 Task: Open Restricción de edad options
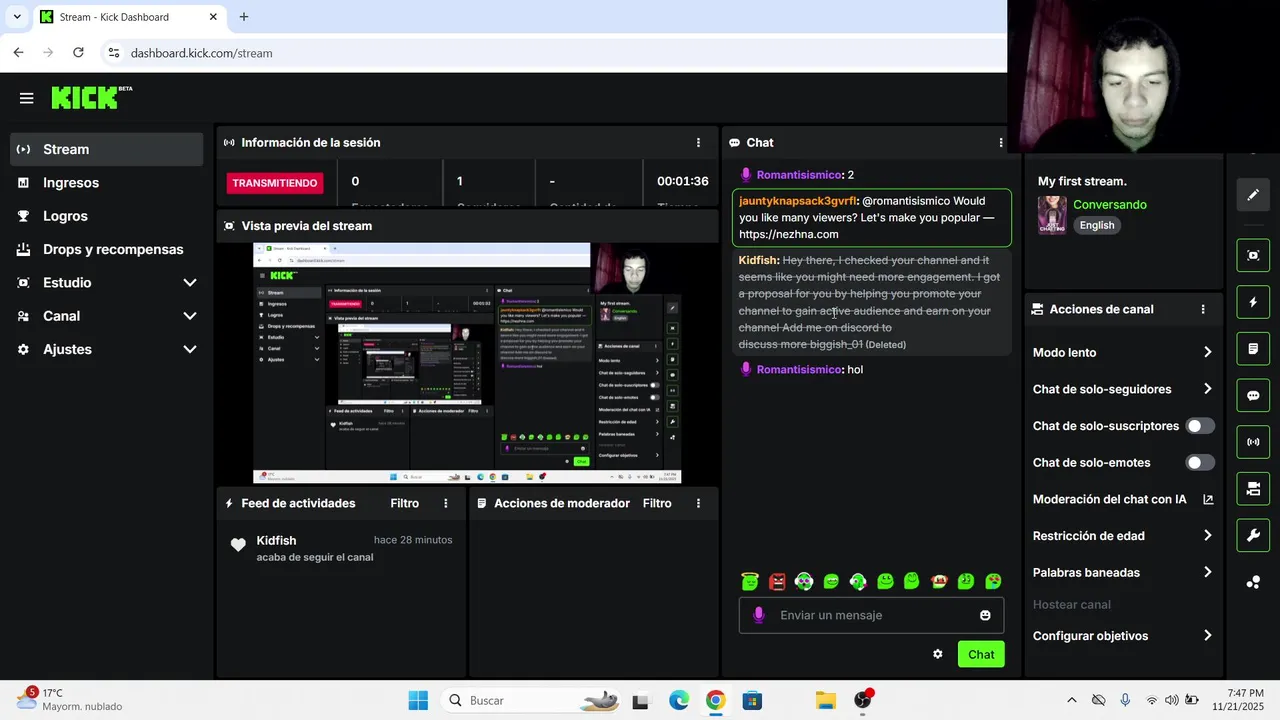click(x=1122, y=536)
